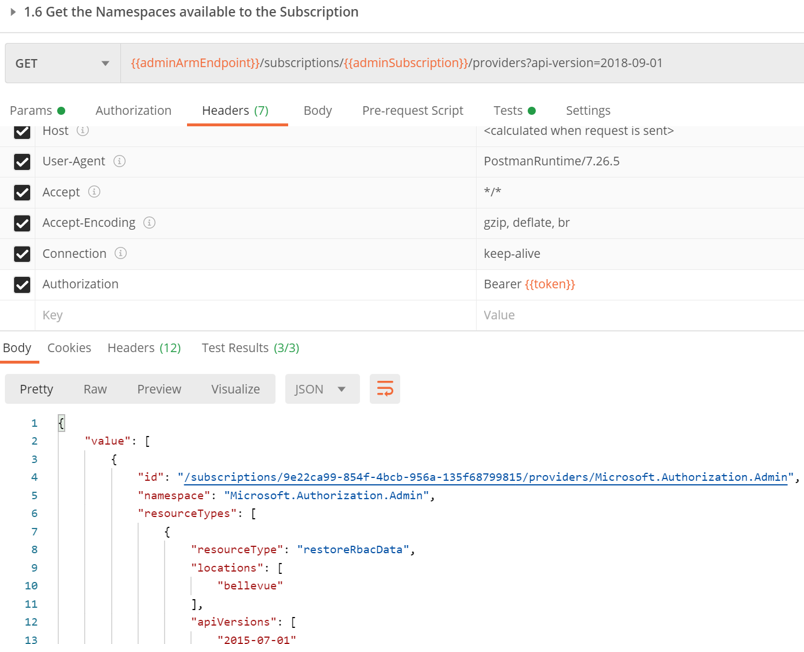Click the "restoreRbacData" resourceType value
This screenshot has width=804, height=652.
click(x=353, y=549)
